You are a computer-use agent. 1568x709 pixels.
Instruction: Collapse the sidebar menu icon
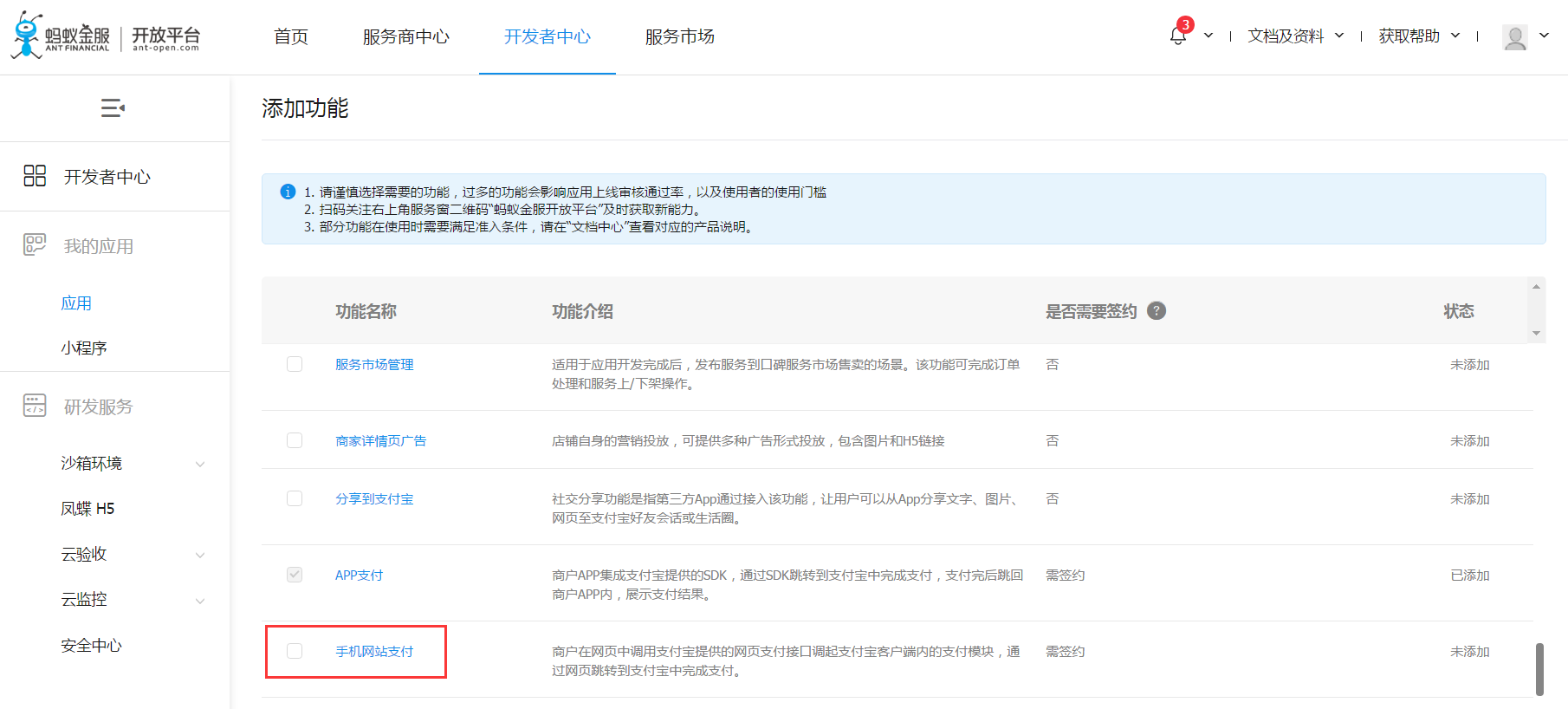(x=113, y=108)
